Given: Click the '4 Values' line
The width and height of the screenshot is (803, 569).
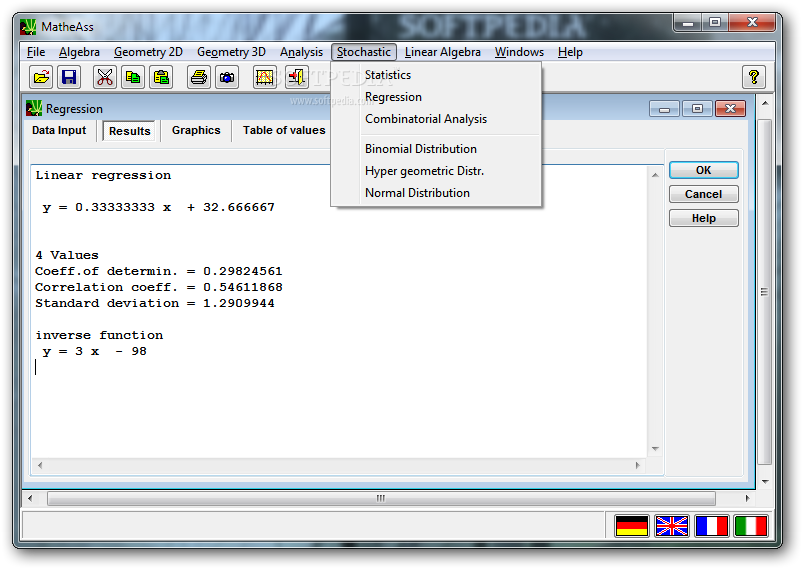Looking at the screenshot, I should click(x=67, y=255).
